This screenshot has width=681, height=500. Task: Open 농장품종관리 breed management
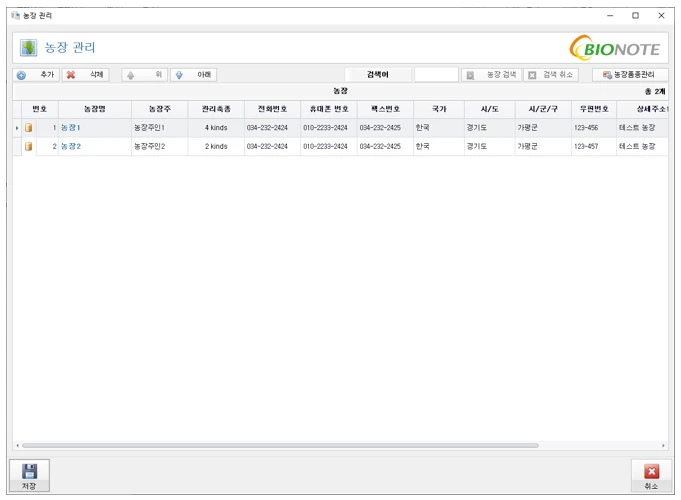630,75
